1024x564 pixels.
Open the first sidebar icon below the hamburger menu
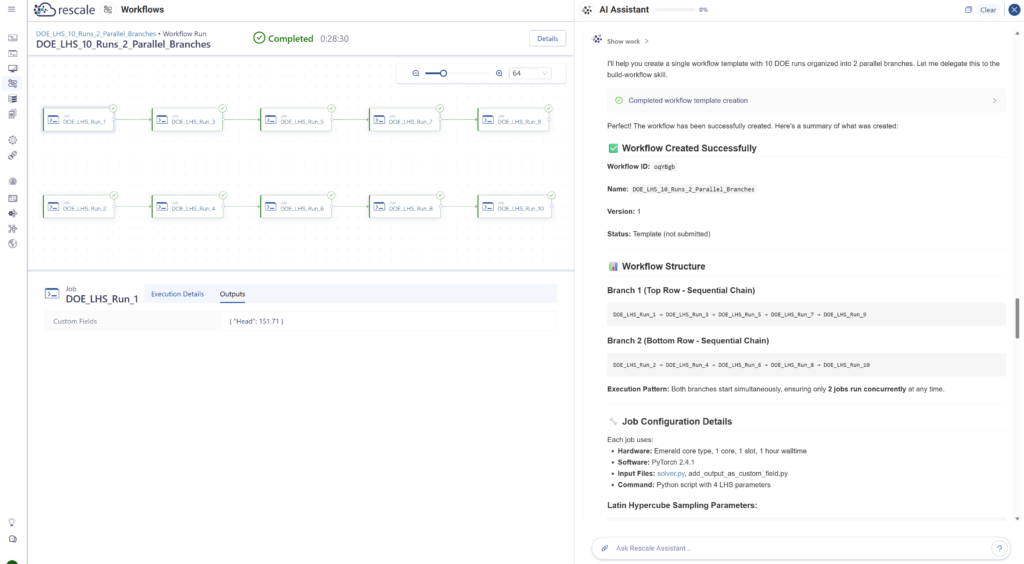coord(12,38)
